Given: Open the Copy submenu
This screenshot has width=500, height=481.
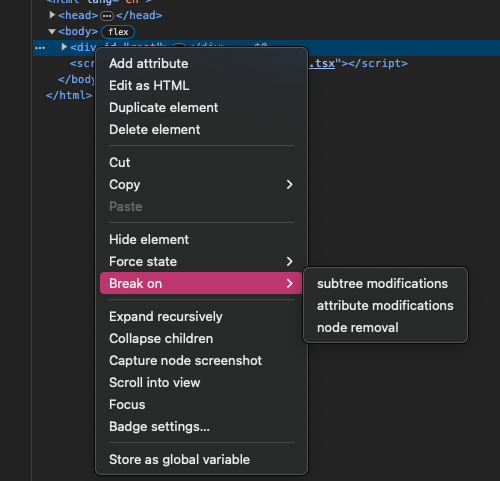Looking at the screenshot, I should pos(201,184).
